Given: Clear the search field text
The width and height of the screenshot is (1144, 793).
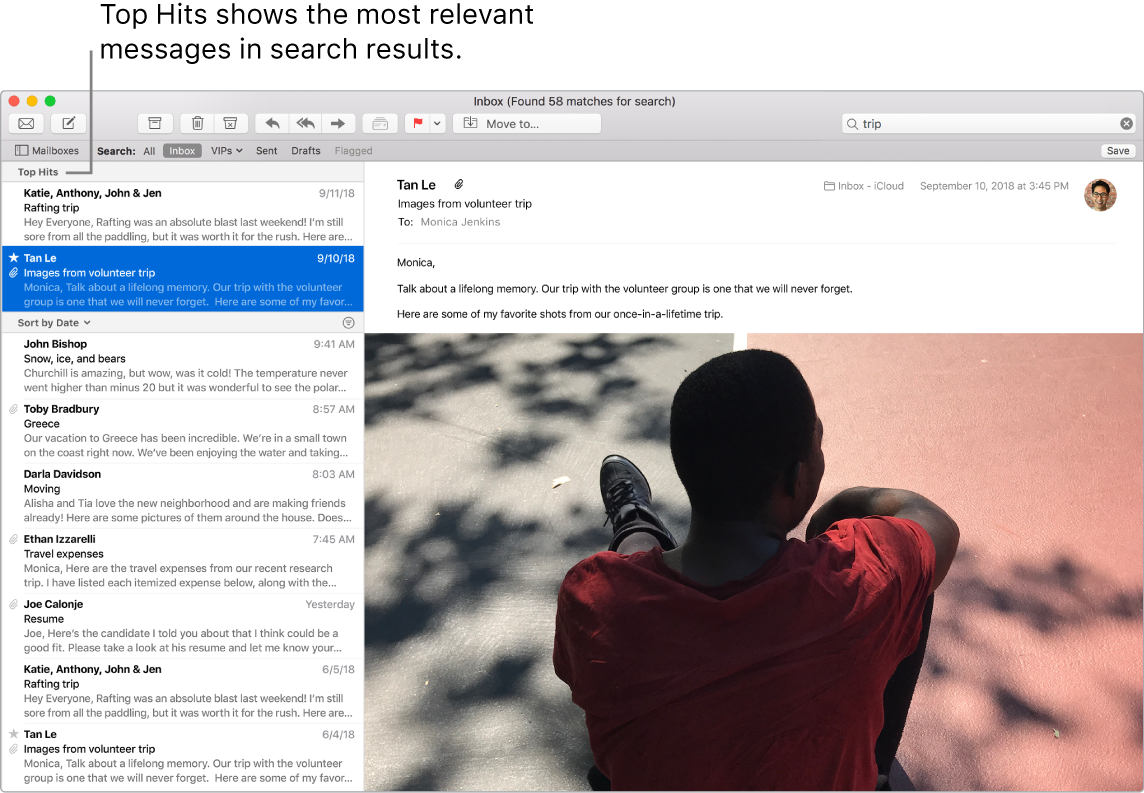Looking at the screenshot, I should tap(1126, 123).
